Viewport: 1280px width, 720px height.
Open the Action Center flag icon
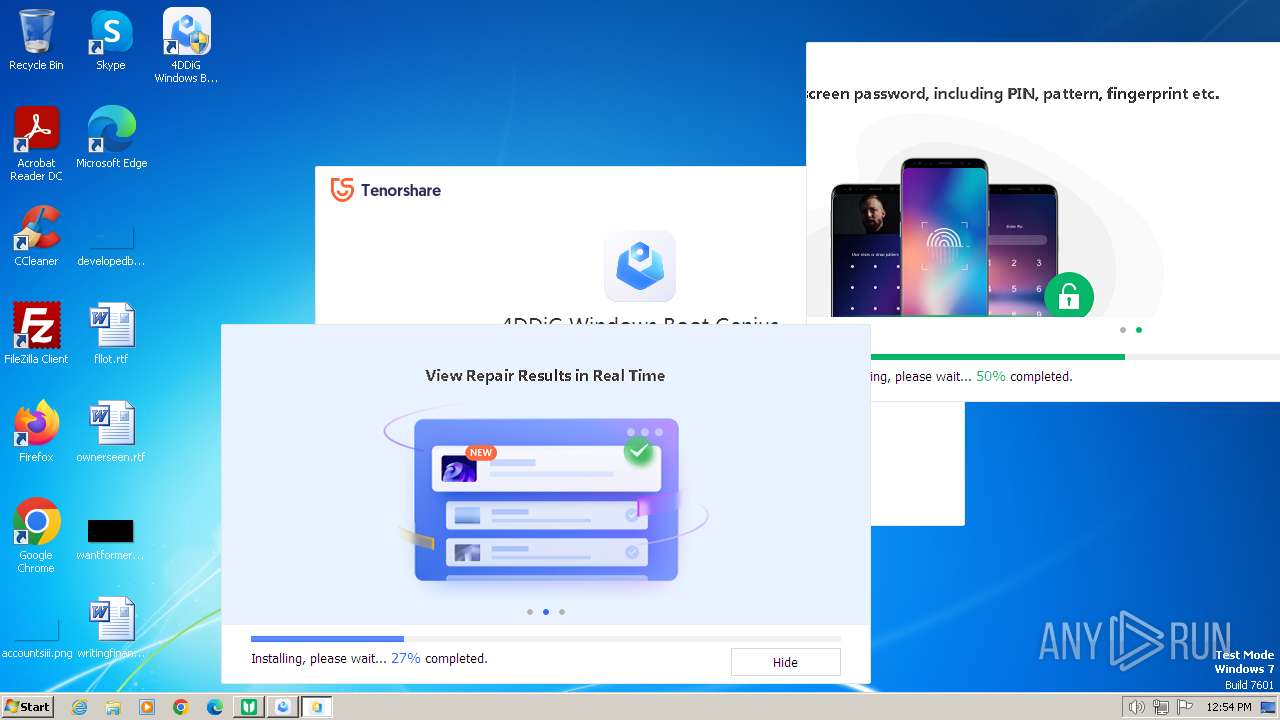click(1185, 707)
